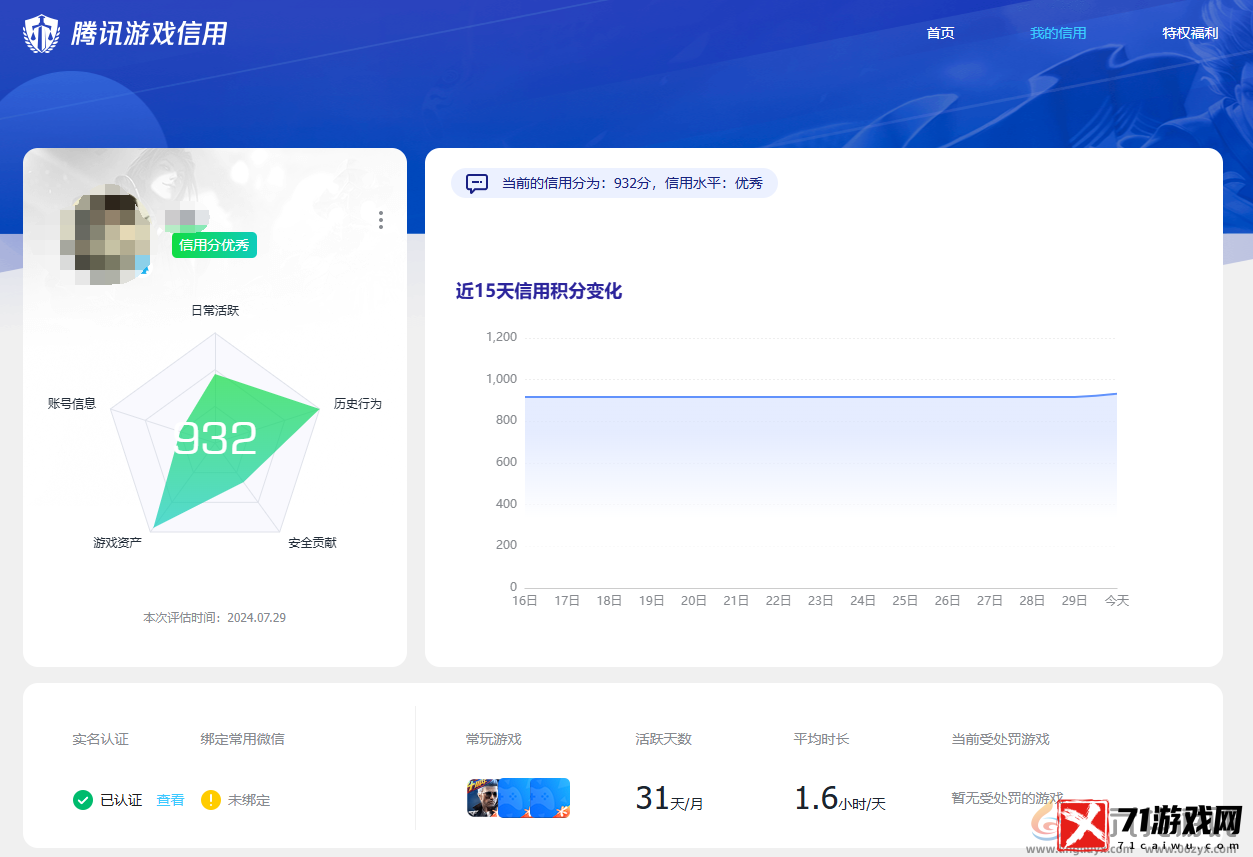This screenshot has width=1253, height=857.
Task: Click the 1.6小时/天 value
Action: (x=840, y=798)
